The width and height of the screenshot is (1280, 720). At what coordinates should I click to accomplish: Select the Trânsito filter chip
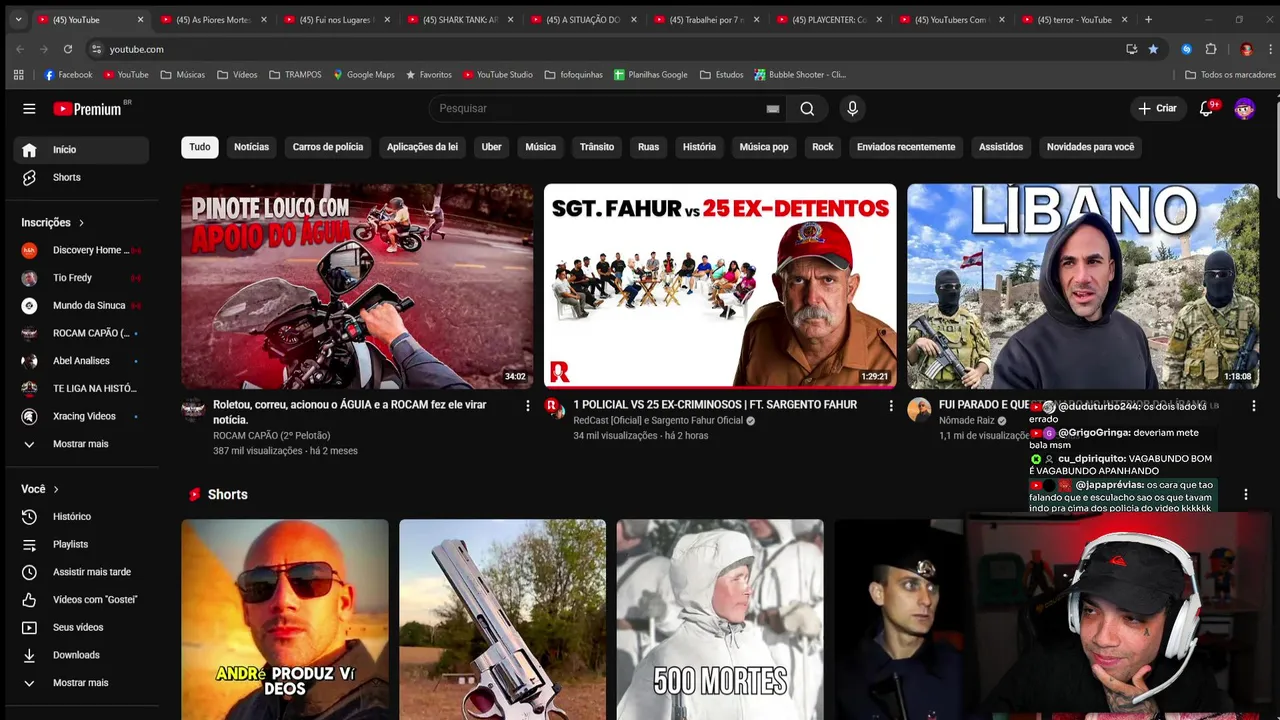(x=597, y=147)
